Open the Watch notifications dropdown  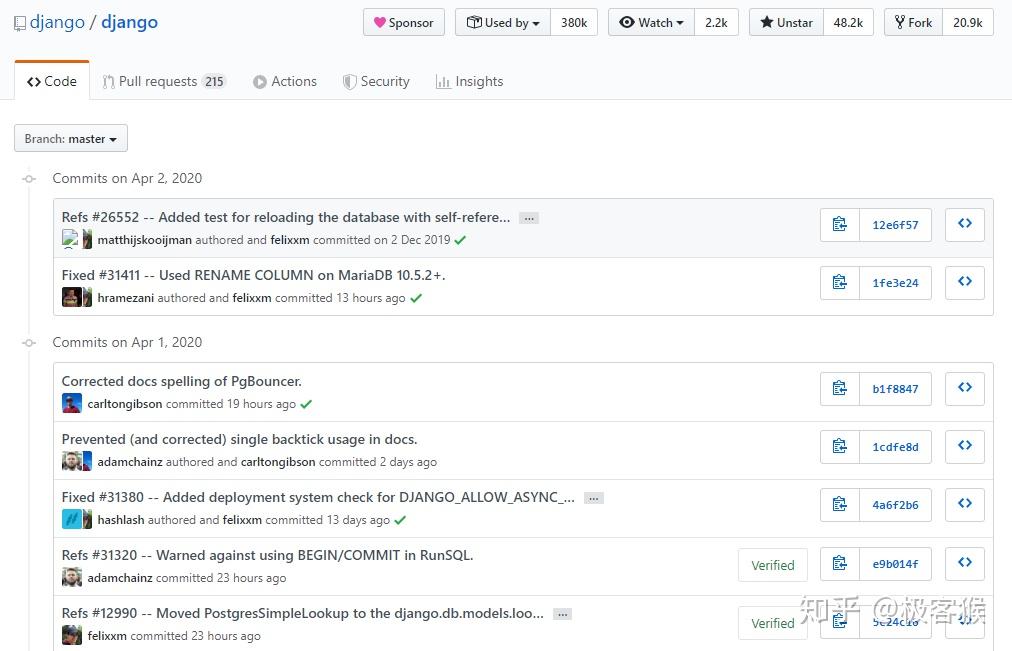pos(651,22)
